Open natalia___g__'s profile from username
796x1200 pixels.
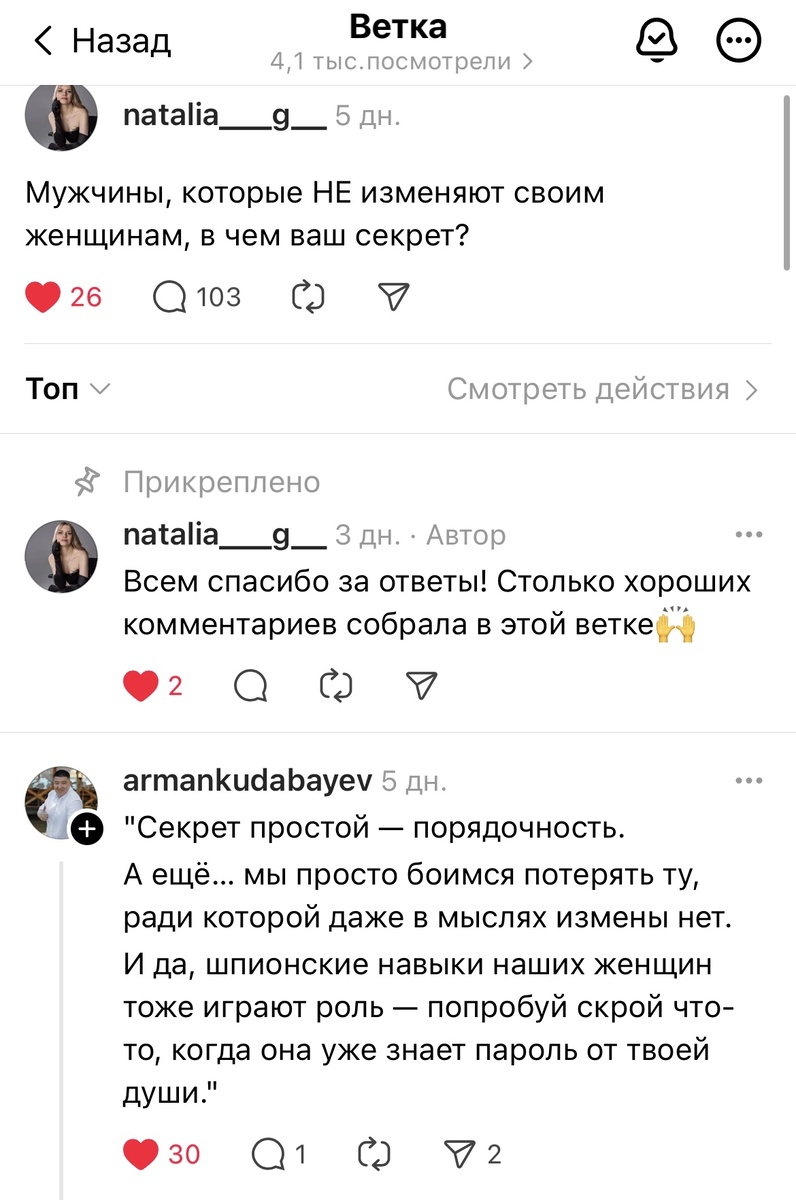click(x=222, y=114)
